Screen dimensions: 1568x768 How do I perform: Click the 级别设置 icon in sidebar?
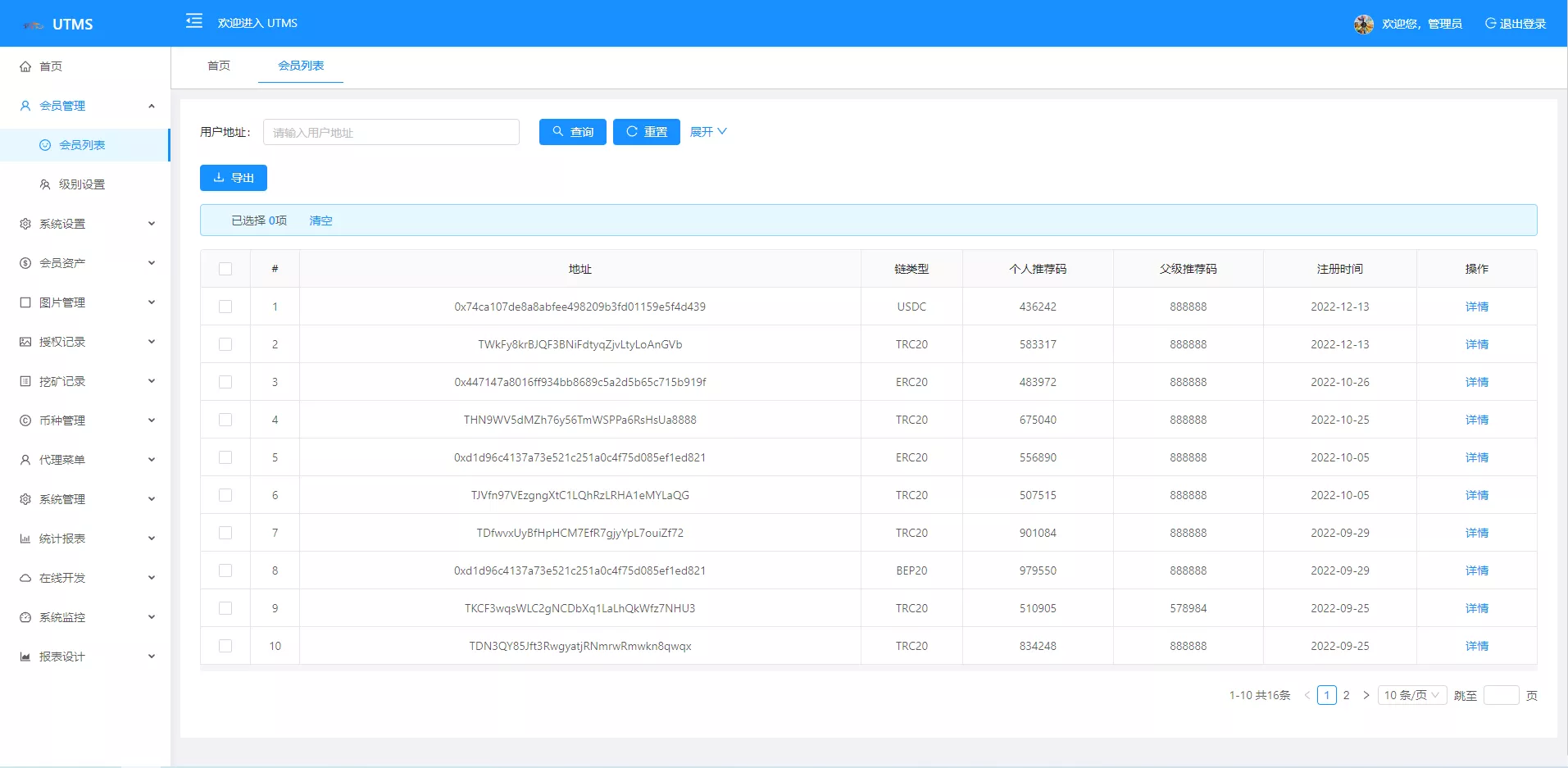(45, 184)
